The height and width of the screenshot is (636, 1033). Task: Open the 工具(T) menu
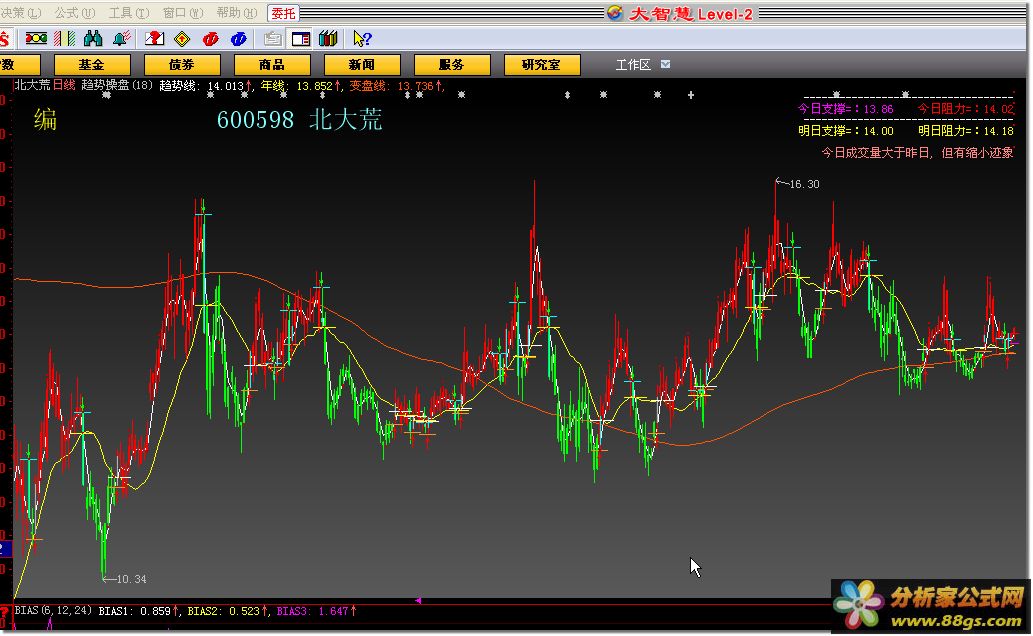128,13
